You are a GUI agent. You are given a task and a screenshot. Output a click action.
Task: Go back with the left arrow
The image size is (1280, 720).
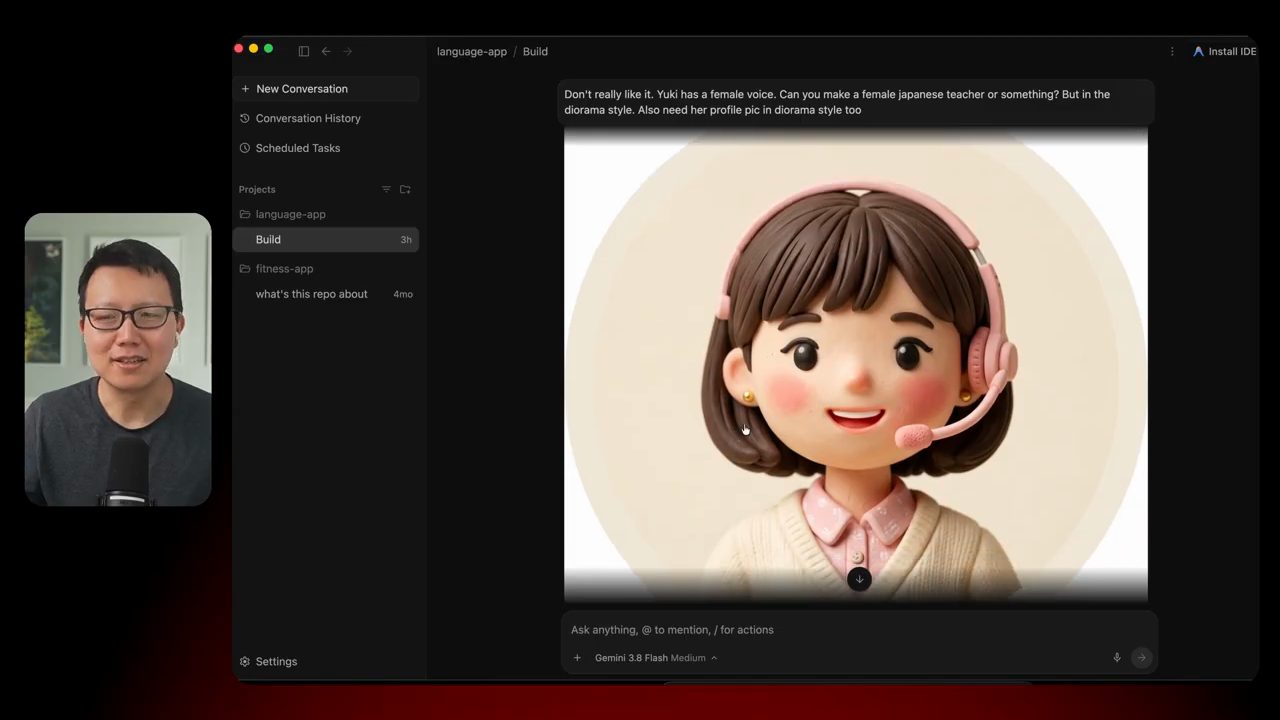(x=326, y=51)
